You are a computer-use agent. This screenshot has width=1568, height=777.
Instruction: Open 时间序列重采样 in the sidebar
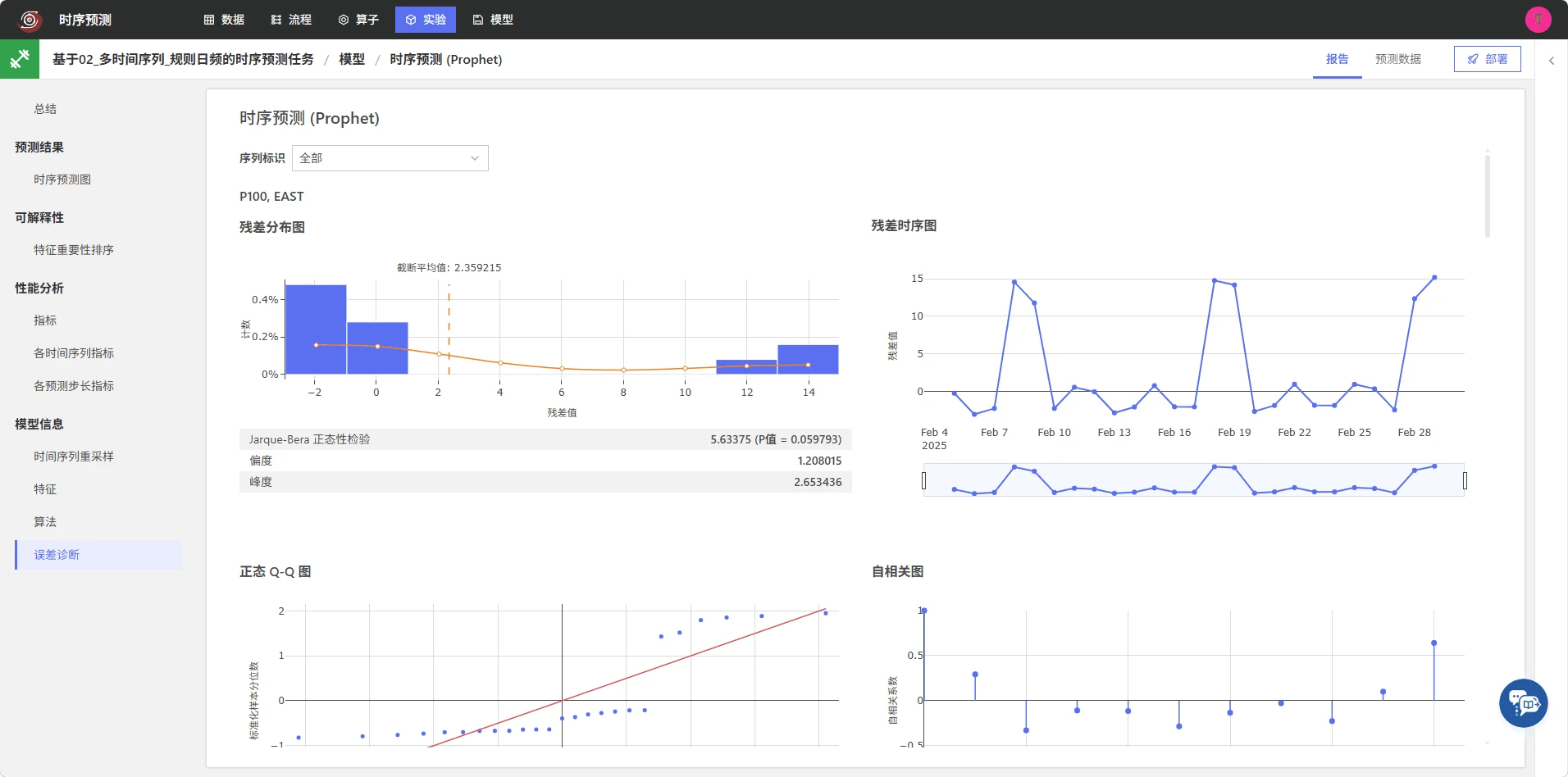pos(74,457)
